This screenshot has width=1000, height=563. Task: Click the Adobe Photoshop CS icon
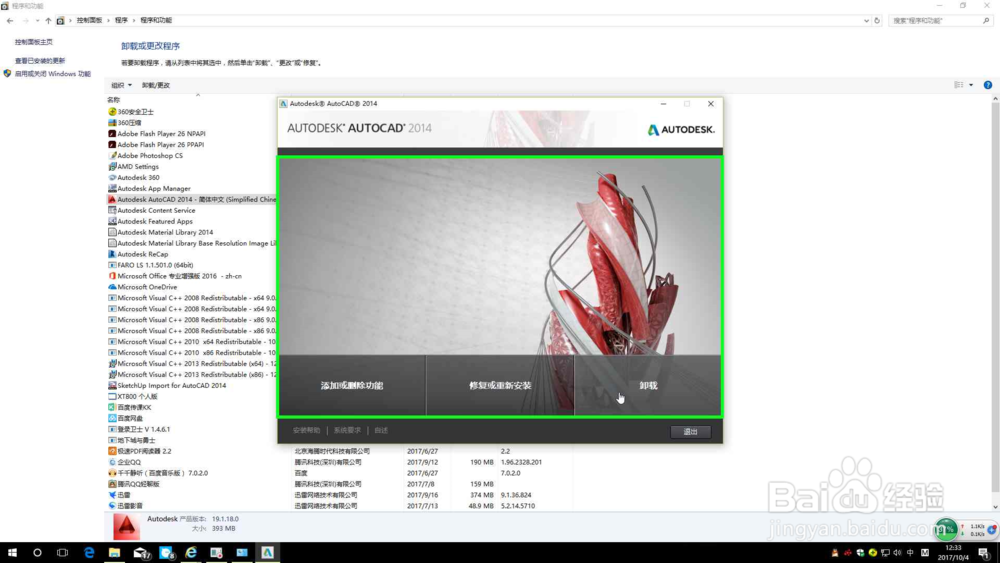tap(112, 156)
